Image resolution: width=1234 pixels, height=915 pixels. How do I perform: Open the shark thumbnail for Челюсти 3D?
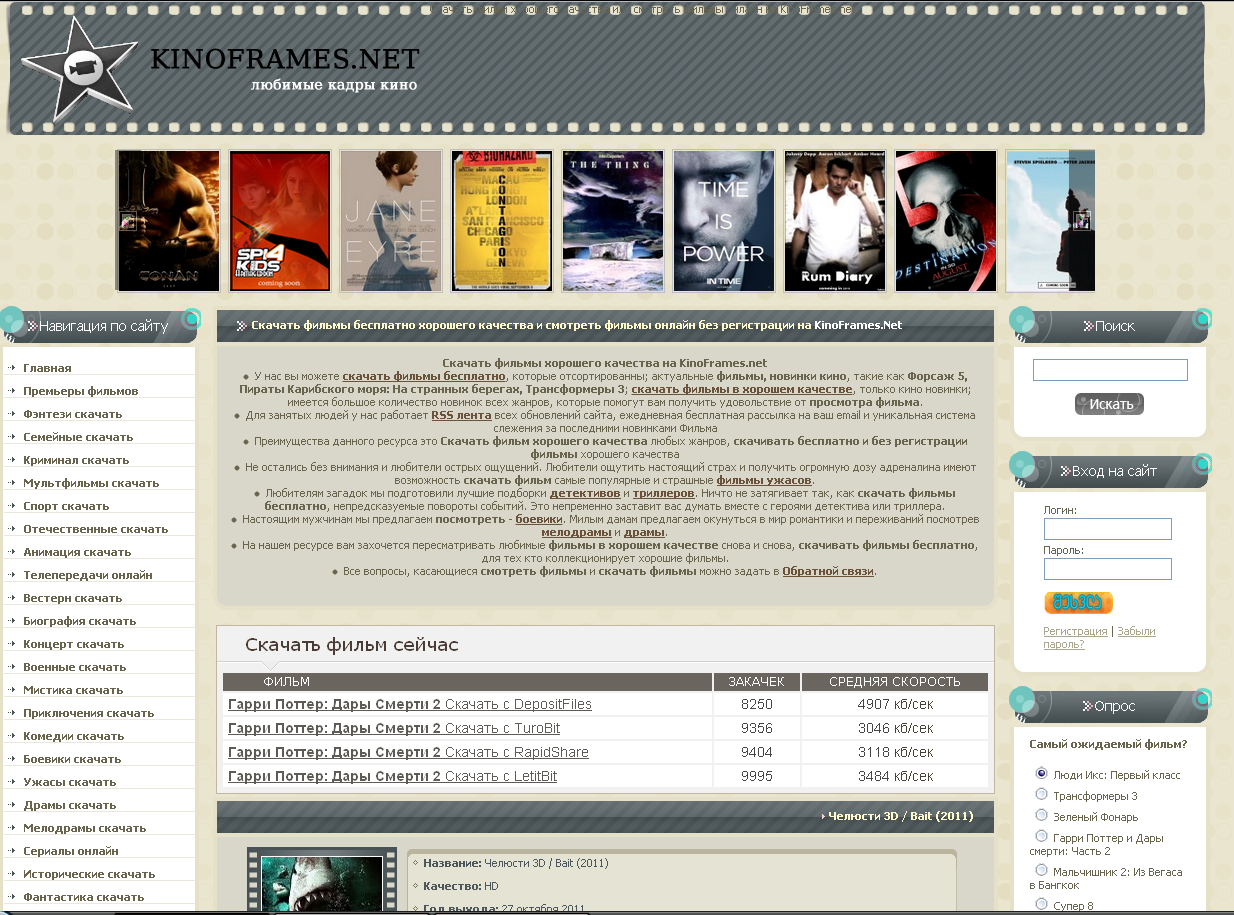coord(322,884)
